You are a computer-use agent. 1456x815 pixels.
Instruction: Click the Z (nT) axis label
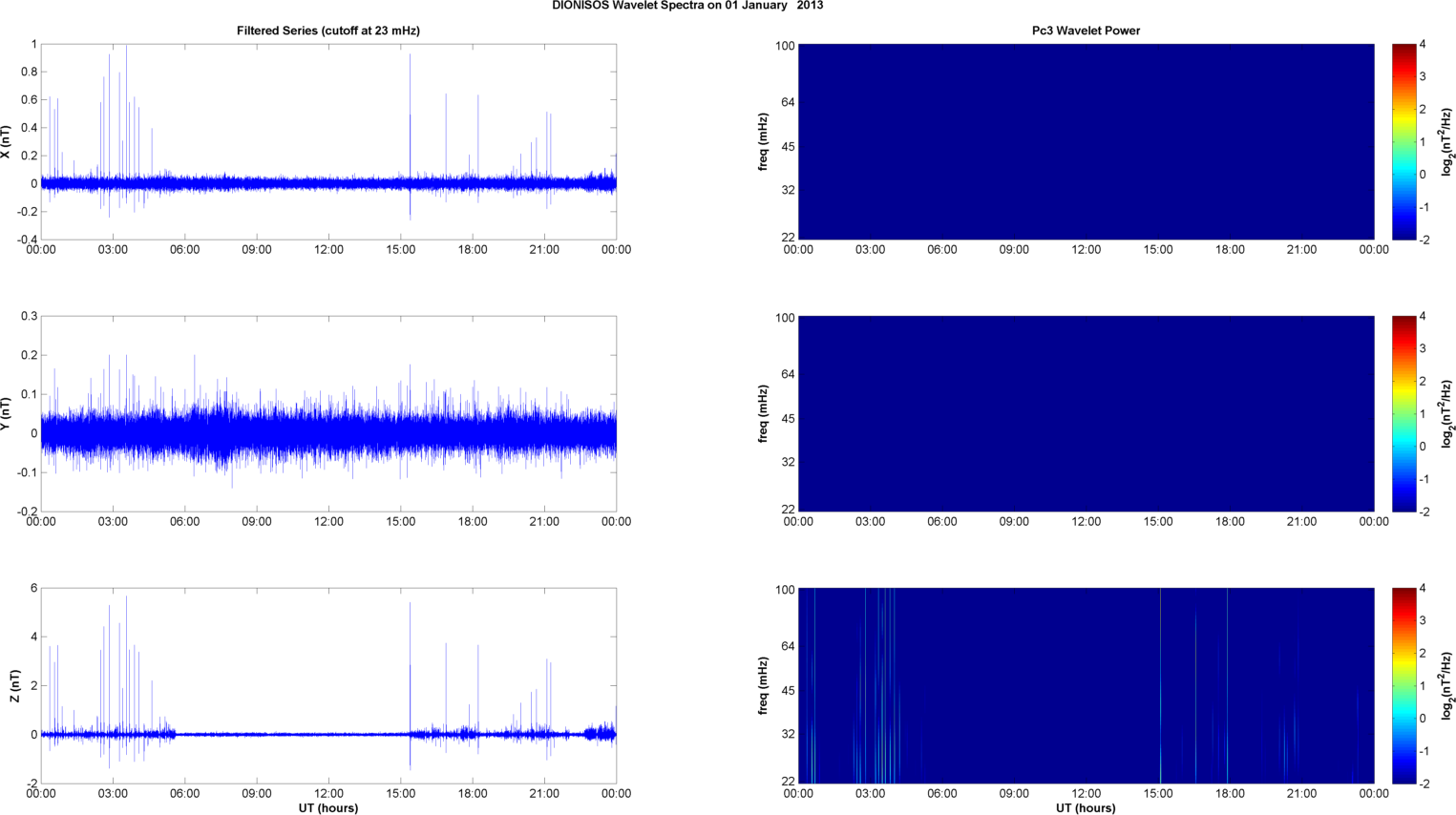click(14, 686)
